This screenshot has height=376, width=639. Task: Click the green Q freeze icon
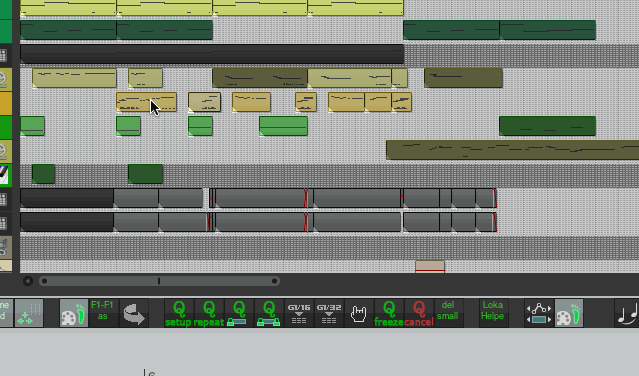[389, 313]
